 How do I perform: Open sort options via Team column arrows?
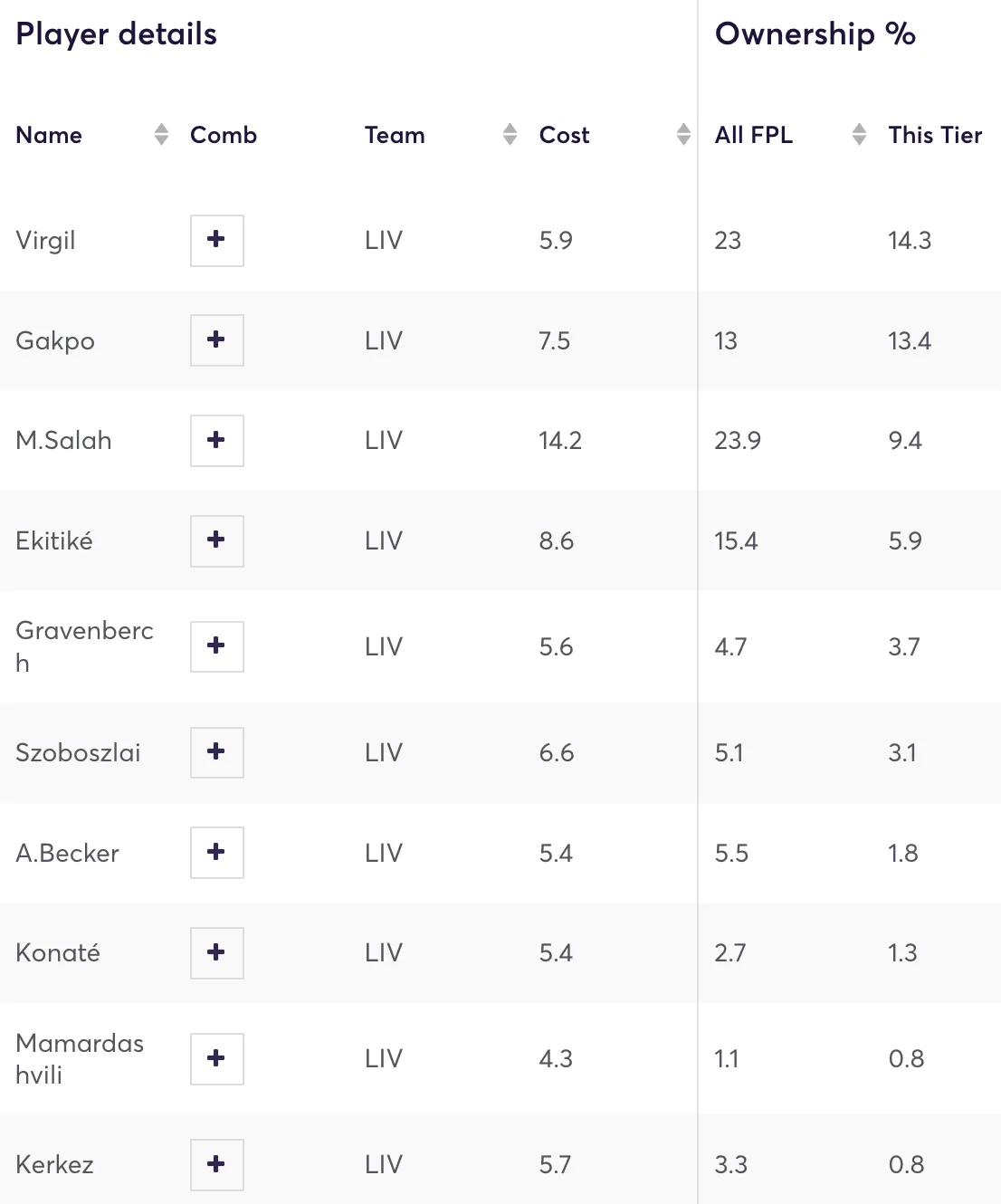tap(511, 134)
